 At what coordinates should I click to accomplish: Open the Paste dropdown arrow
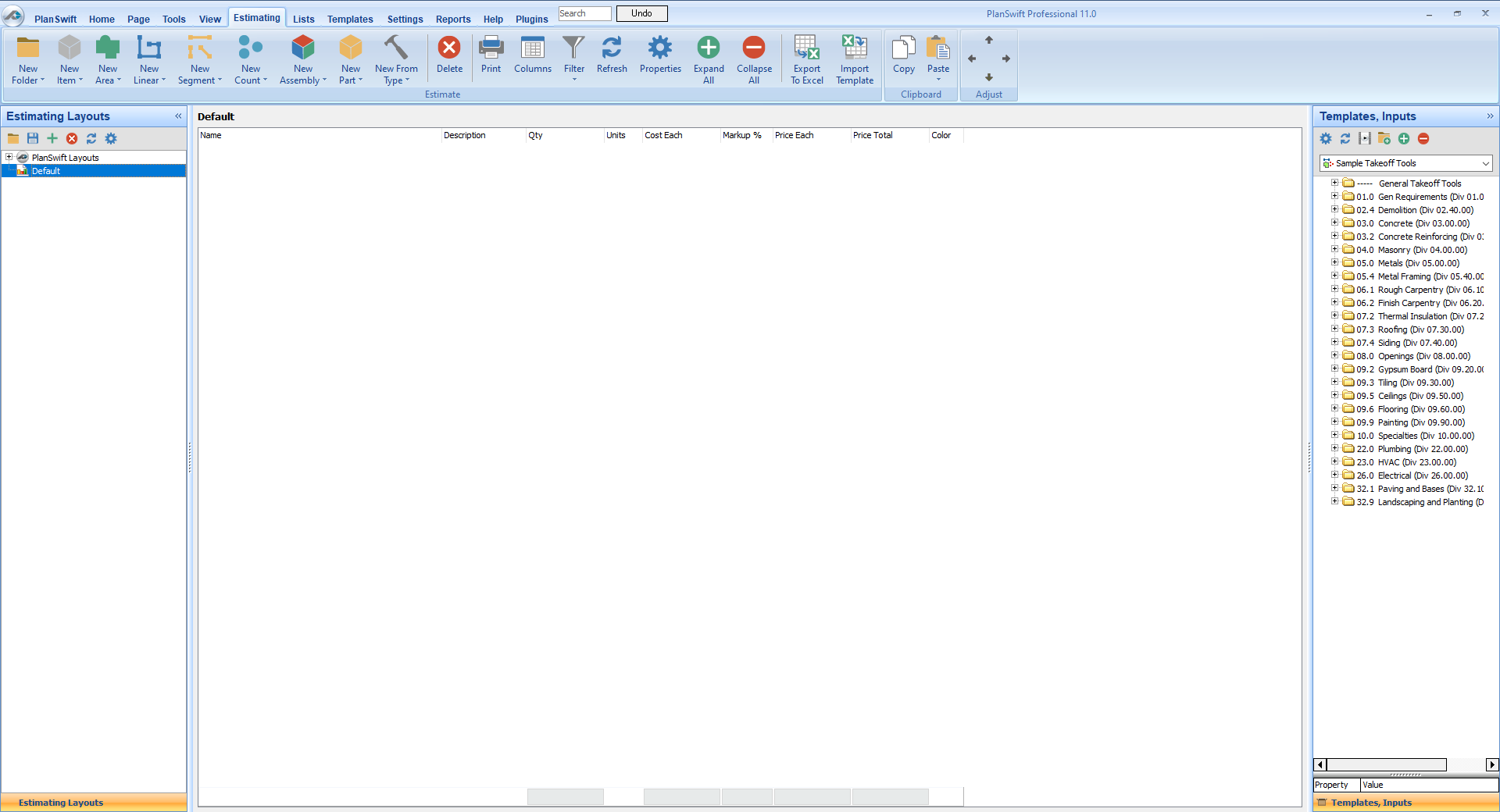pos(938,80)
